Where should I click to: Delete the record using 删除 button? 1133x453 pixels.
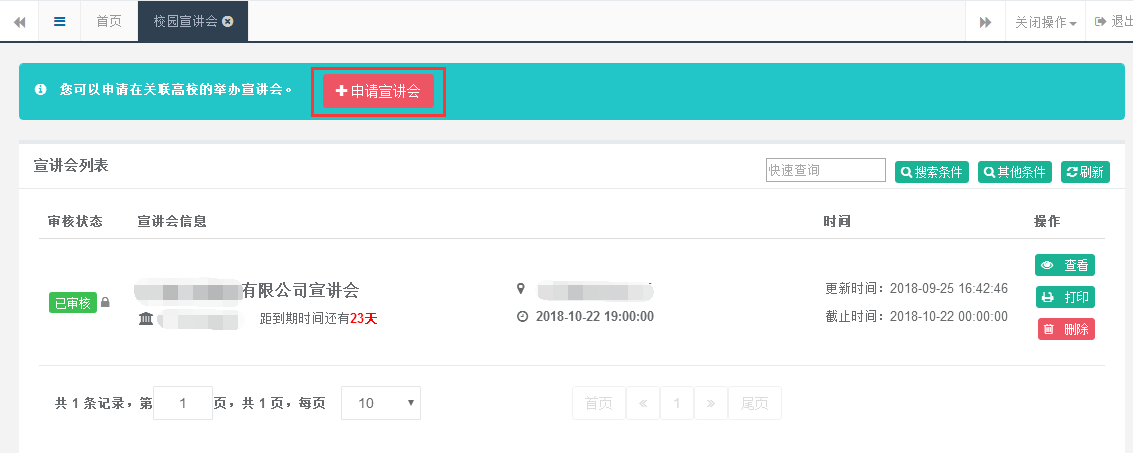pos(1064,329)
